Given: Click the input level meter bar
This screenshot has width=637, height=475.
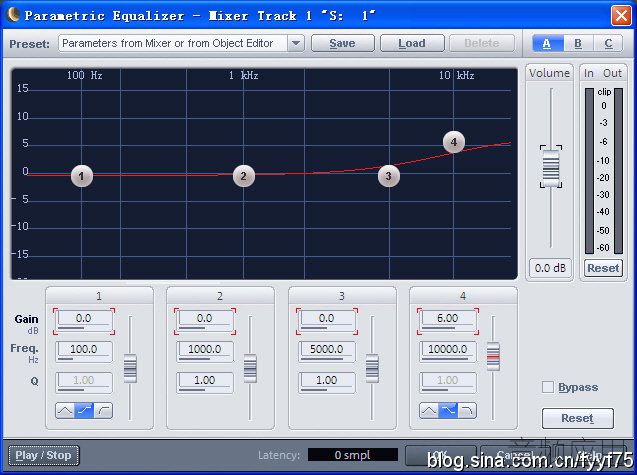Looking at the screenshot, I should coord(589,171).
